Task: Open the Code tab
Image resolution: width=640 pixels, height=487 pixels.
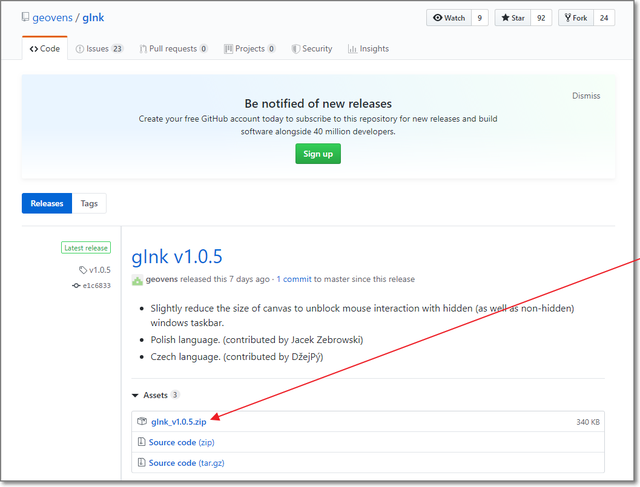Action: [x=46, y=48]
